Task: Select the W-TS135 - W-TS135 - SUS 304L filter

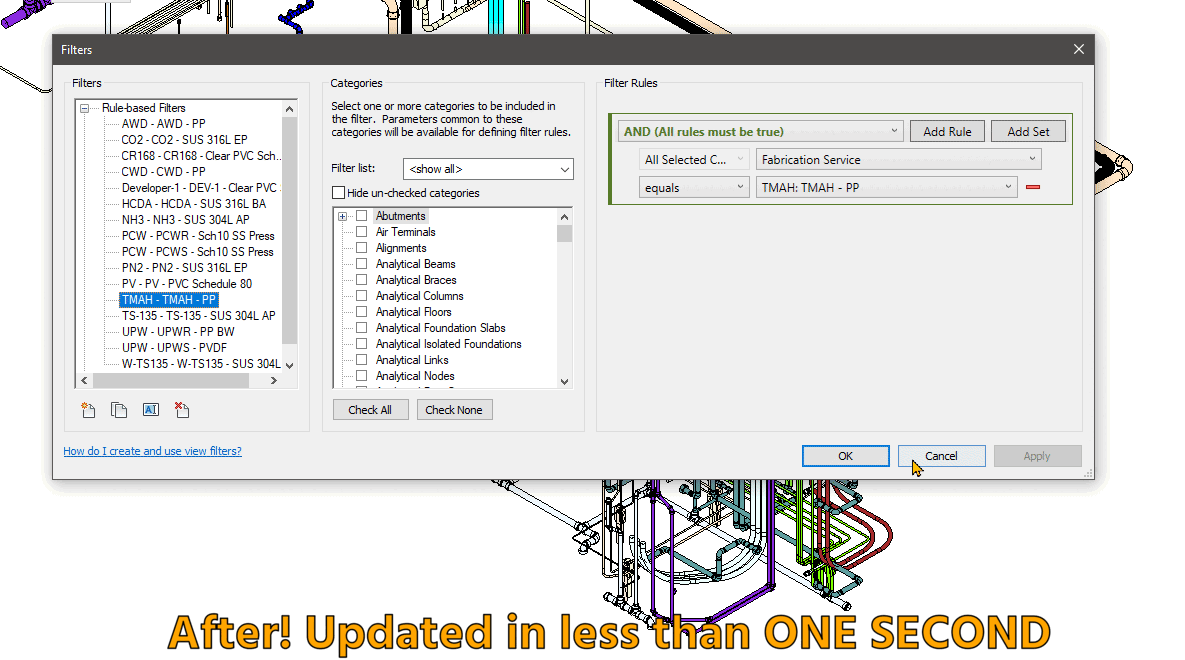Action: [201, 364]
